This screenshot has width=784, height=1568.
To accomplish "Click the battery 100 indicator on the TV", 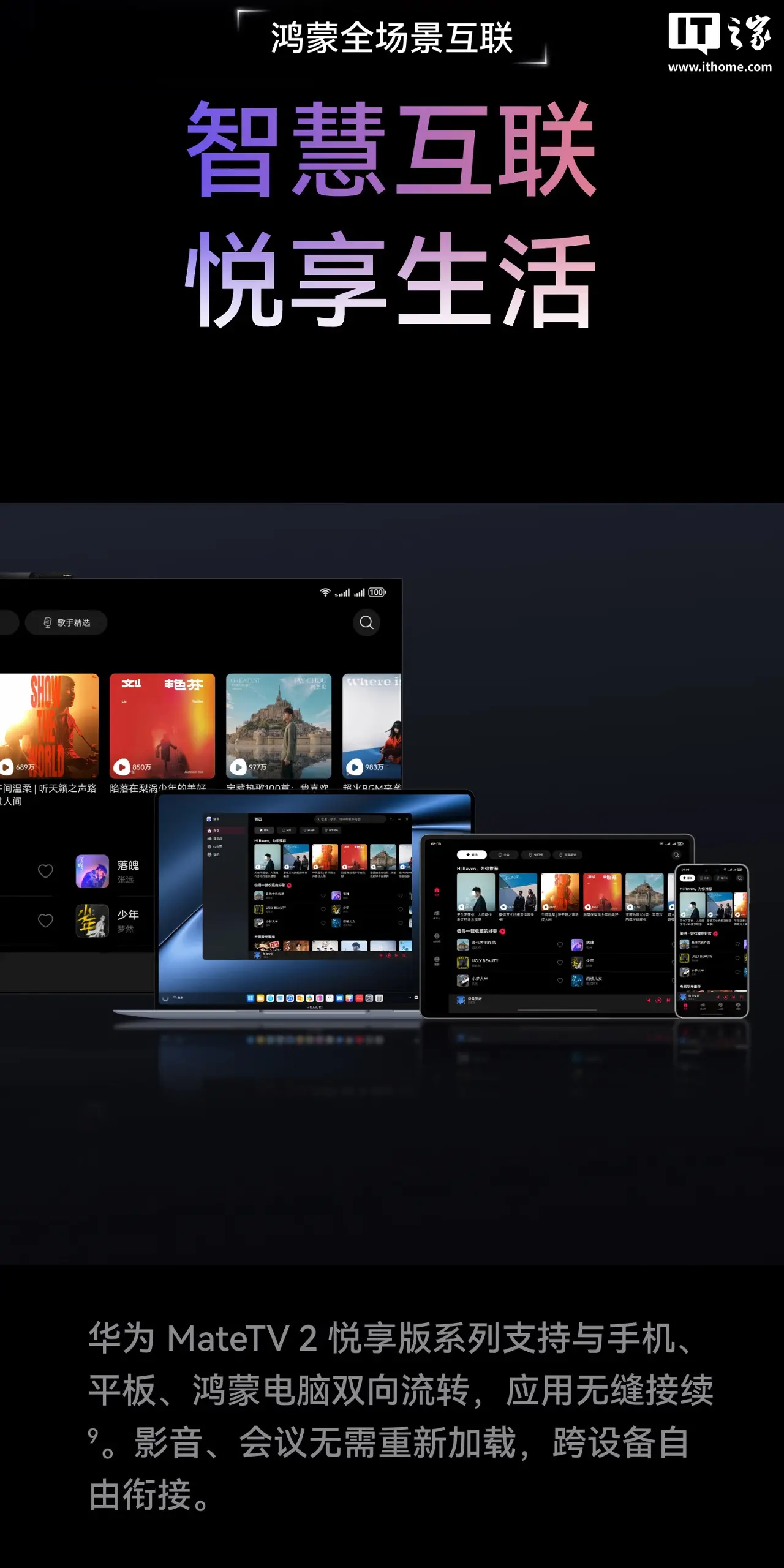I will point(377,592).
